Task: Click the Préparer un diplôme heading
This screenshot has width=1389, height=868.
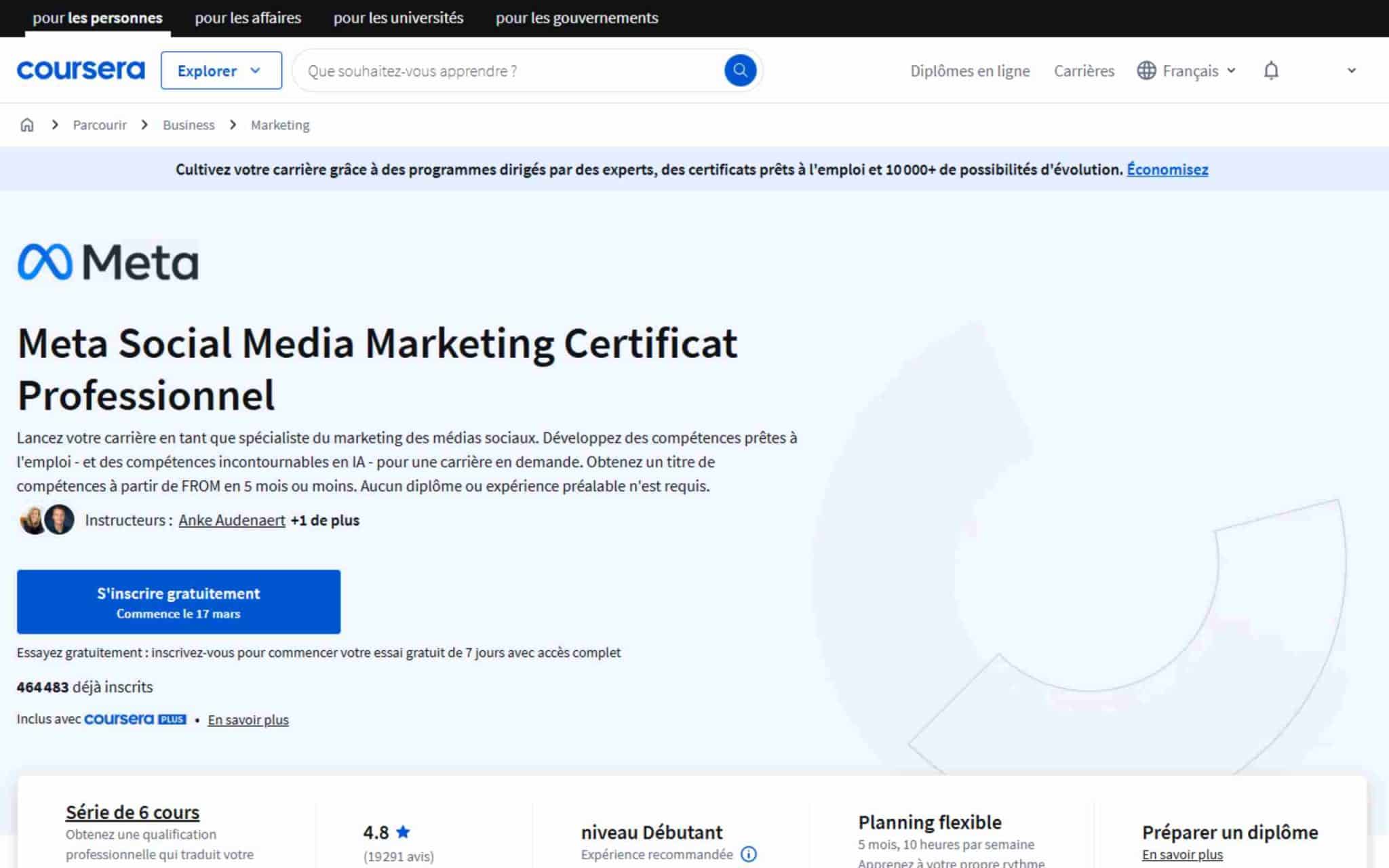Action: pyautogui.click(x=1230, y=832)
